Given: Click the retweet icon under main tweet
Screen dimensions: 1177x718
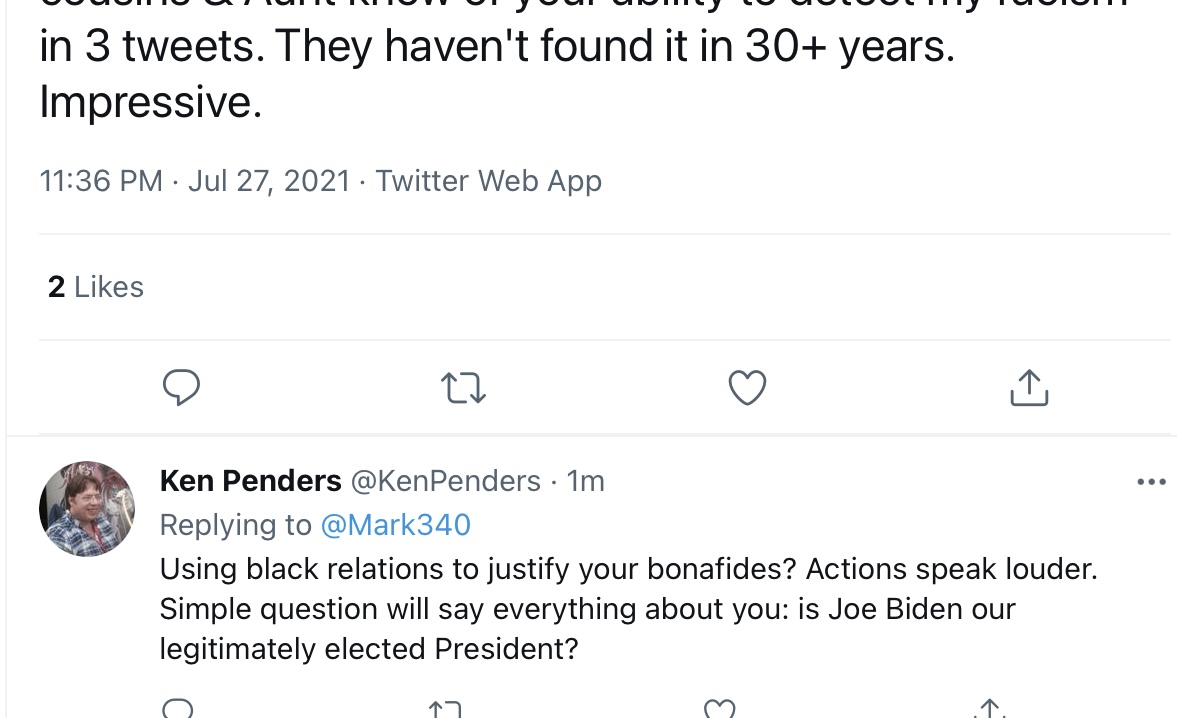Looking at the screenshot, I should click(462, 388).
